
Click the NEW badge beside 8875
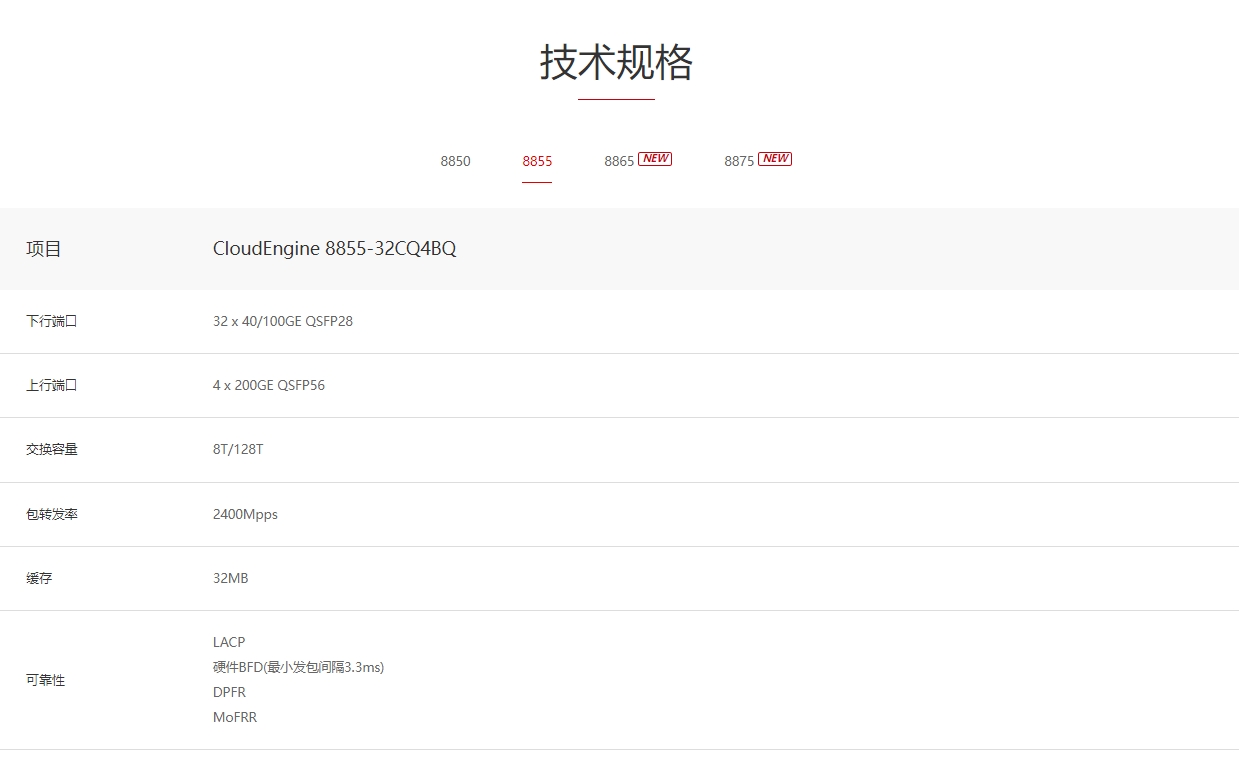pyautogui.click(x=775, y=158)
